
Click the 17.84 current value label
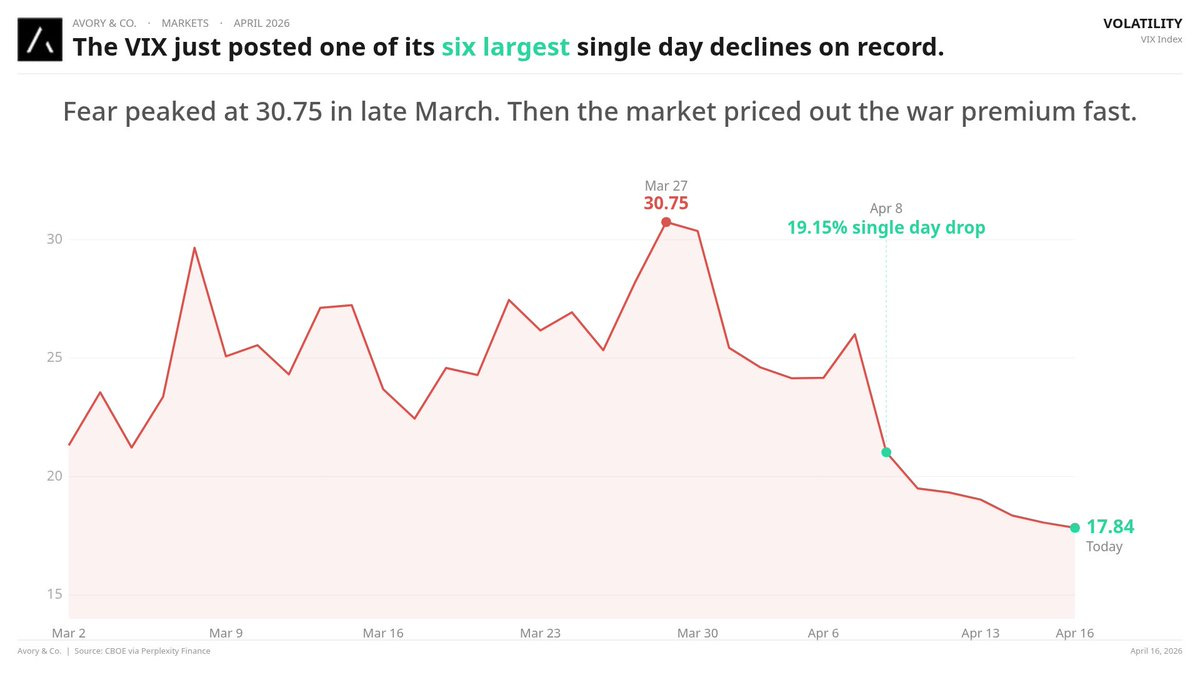click(x=1110, y=527)
